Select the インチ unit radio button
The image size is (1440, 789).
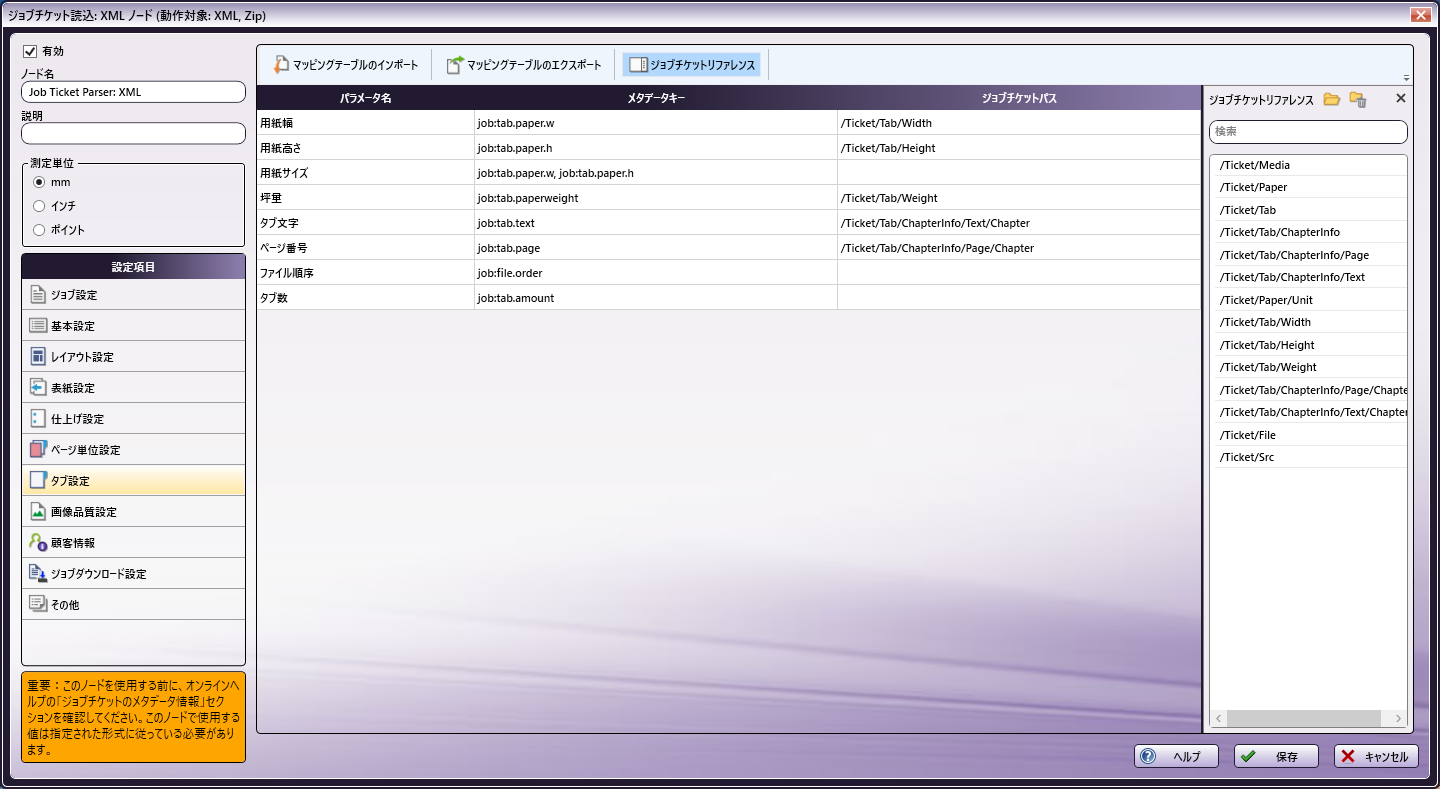39,206
